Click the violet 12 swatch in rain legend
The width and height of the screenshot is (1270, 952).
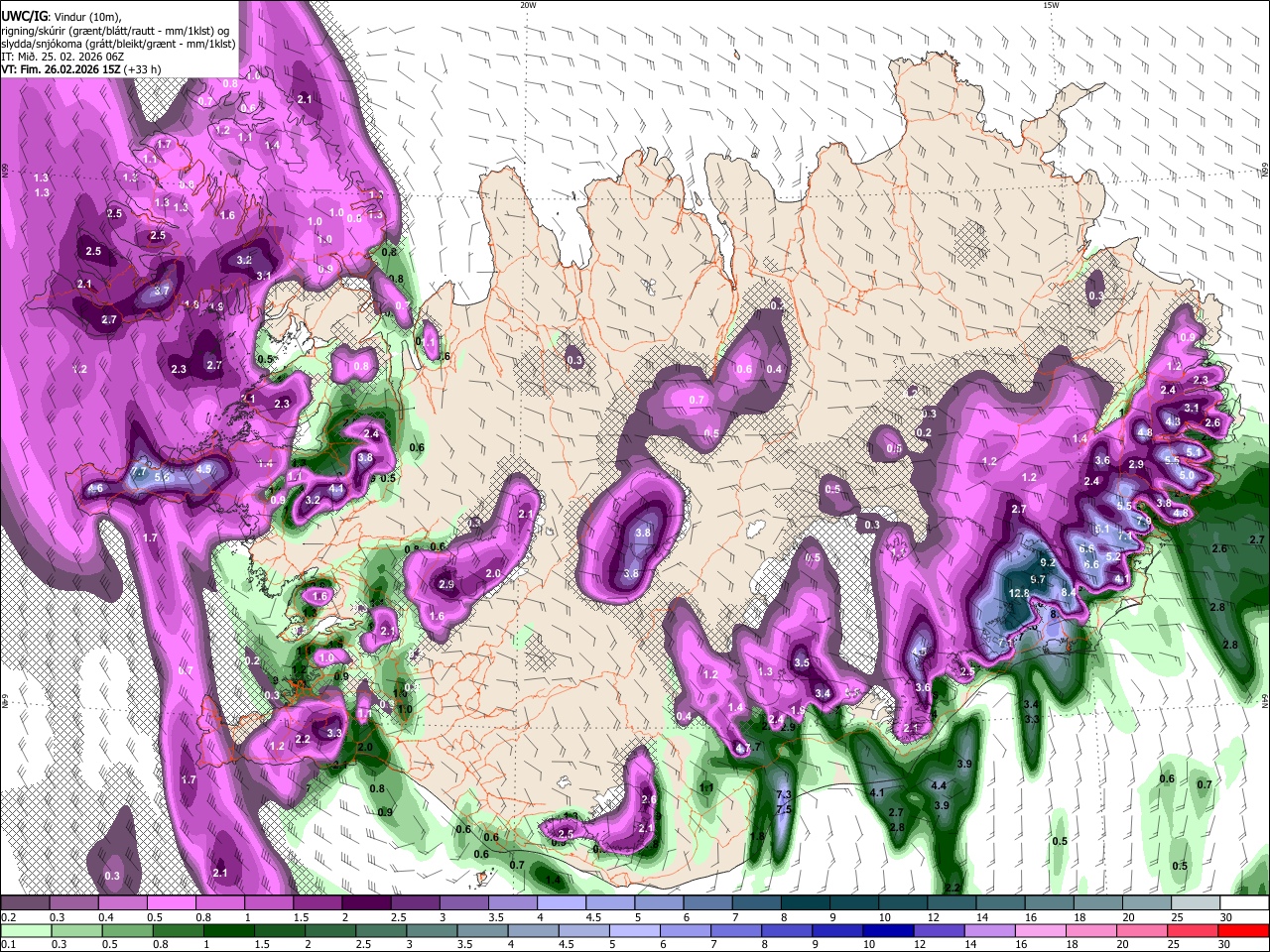tap(939, 930)
